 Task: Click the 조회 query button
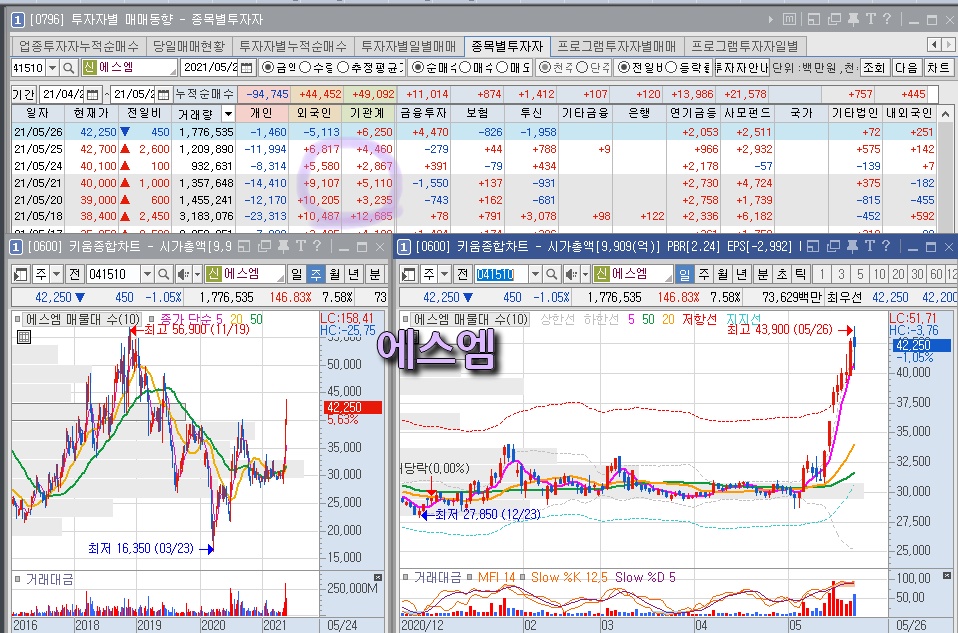pyautogui.click(x=874, y=68)
